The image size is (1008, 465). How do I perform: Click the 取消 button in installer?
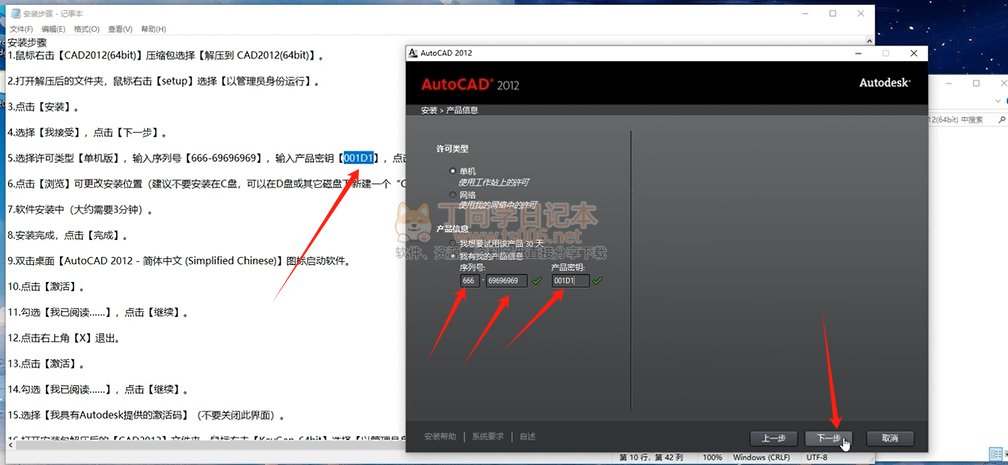coord(890,438)
